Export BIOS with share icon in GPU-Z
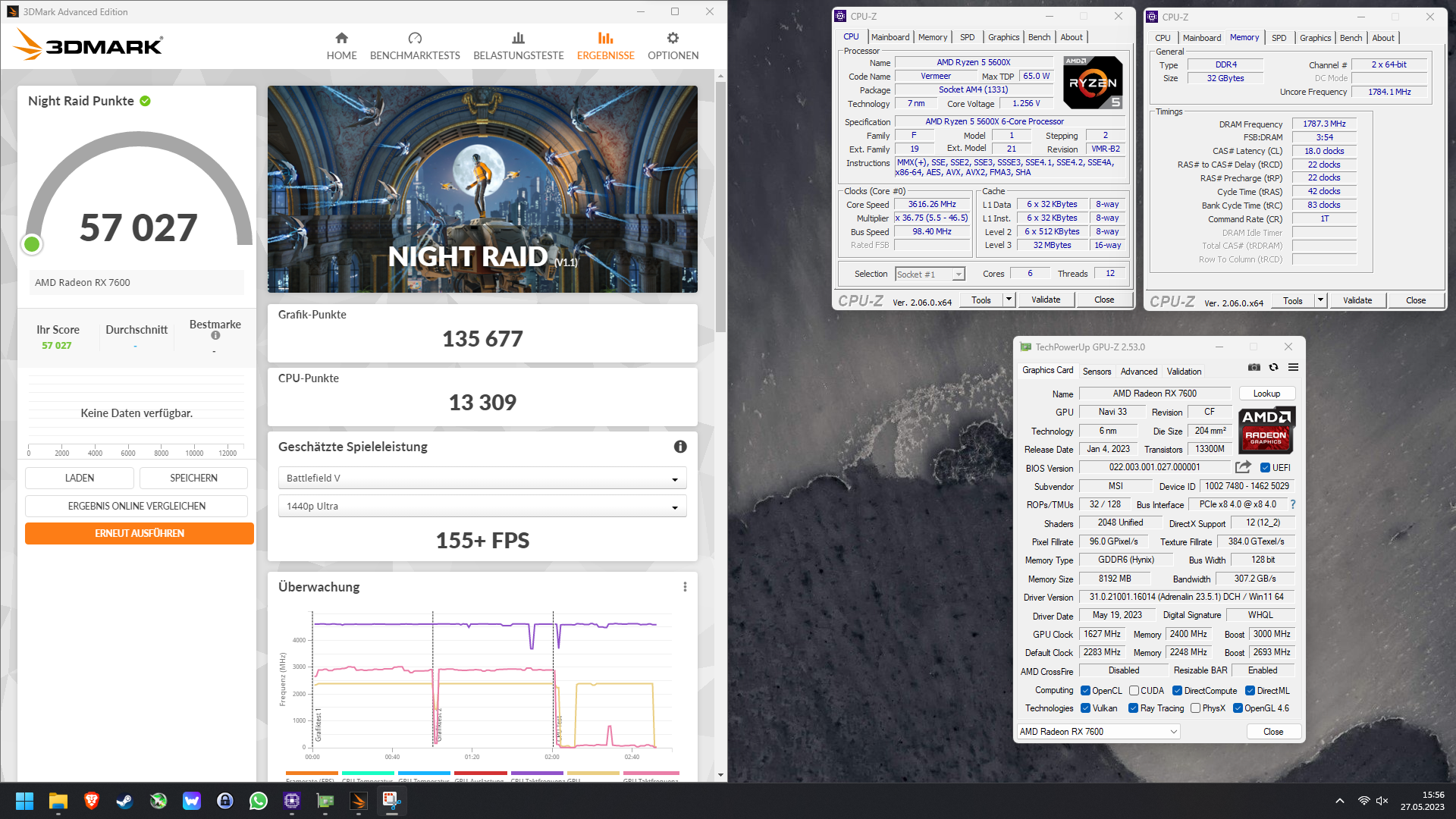The width and height of the screenshot is (1456, 819). tap(1243, 467)
